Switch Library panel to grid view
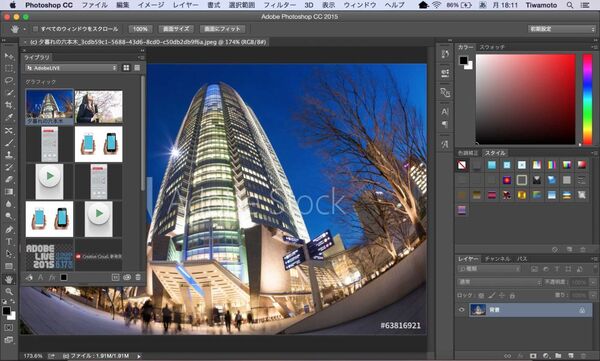Viewport: 600px width, 361px height. point(126,68)
